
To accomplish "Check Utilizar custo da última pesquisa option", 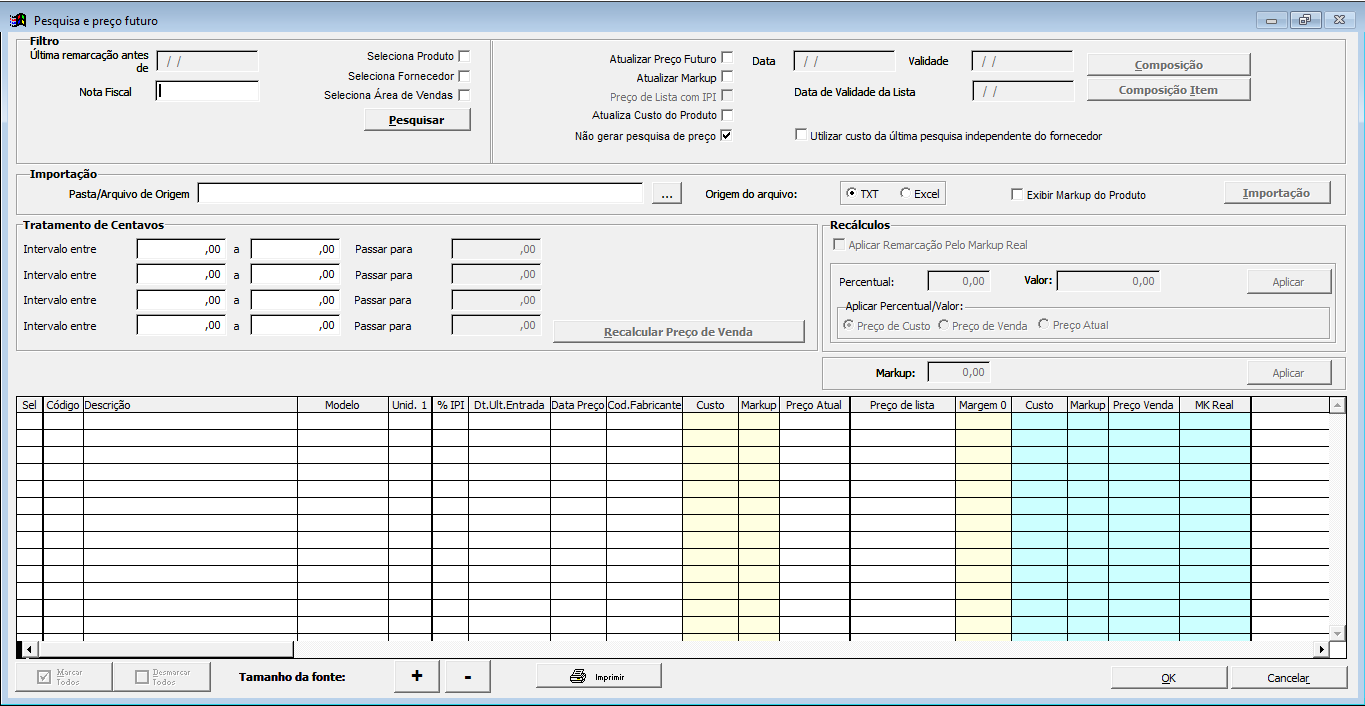I will click(800, 135).
